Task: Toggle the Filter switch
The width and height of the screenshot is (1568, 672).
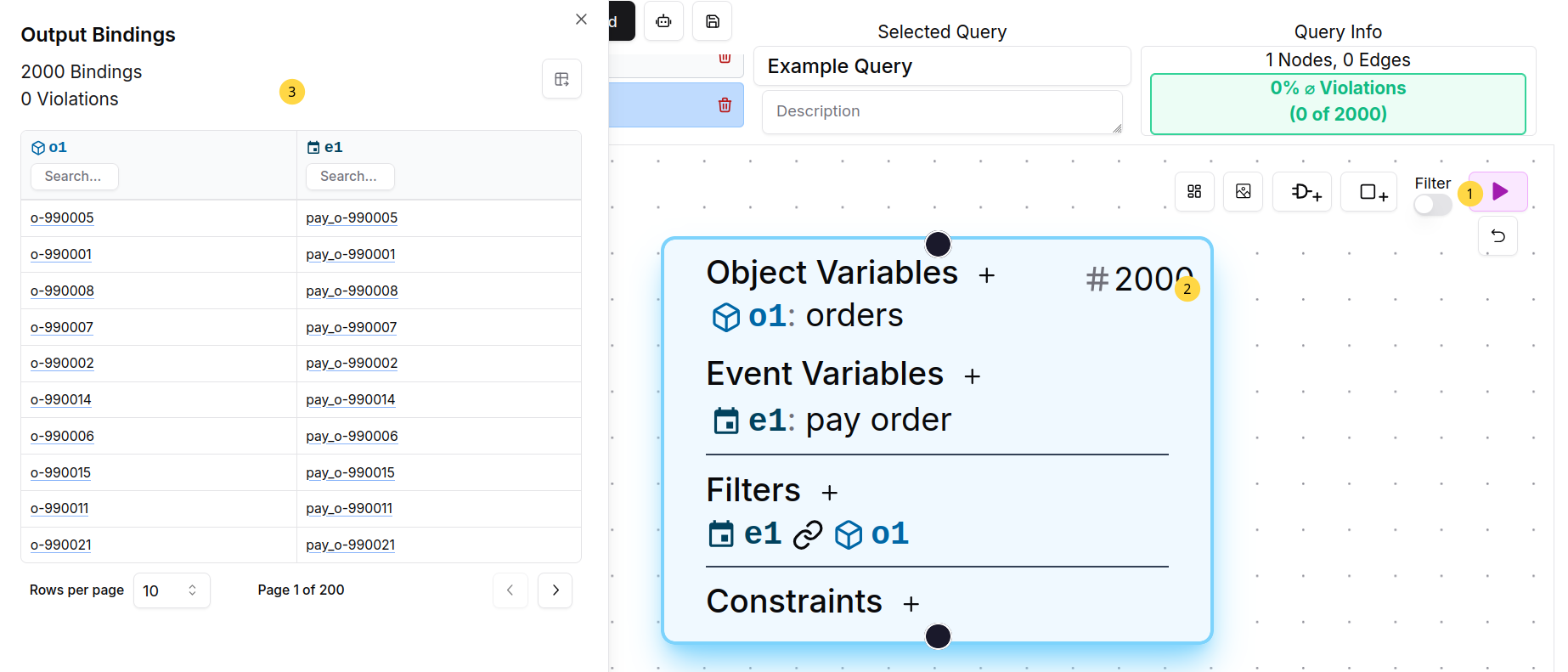Action: tap(1432, 205)
